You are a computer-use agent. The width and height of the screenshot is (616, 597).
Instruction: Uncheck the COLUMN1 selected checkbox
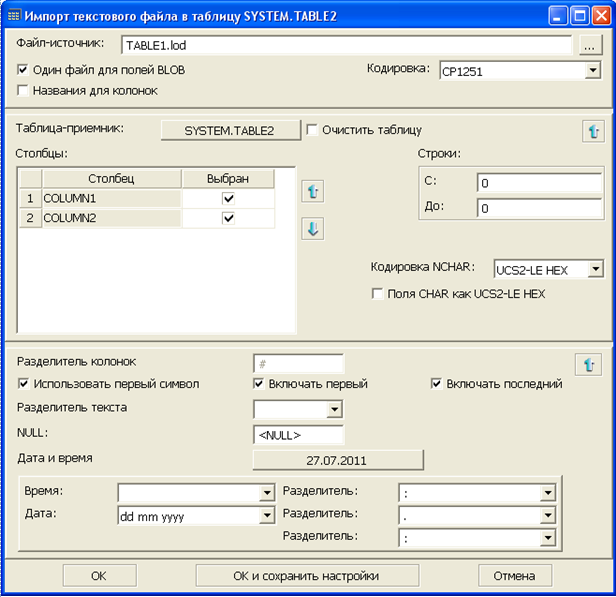pyautogui.click(x=228, y=199)
